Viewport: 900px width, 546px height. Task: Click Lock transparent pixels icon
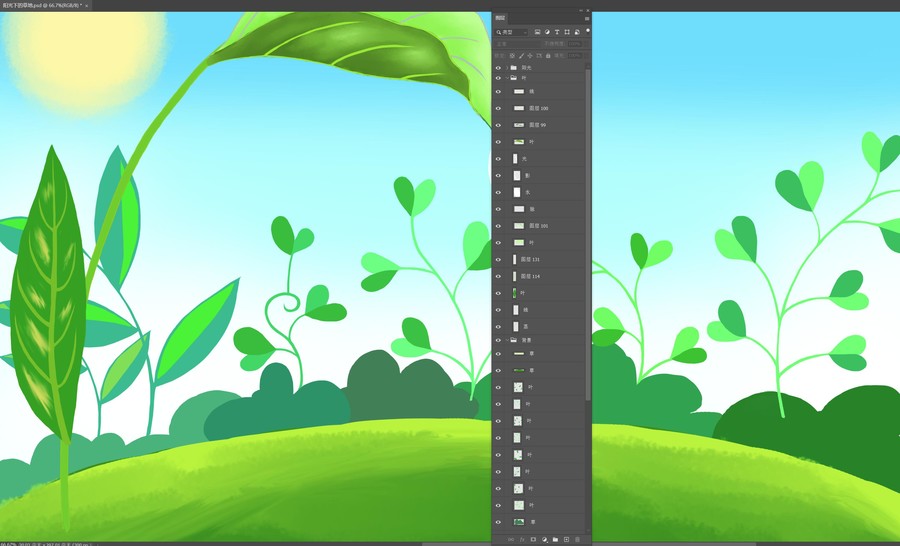click(x=512, y=56)
